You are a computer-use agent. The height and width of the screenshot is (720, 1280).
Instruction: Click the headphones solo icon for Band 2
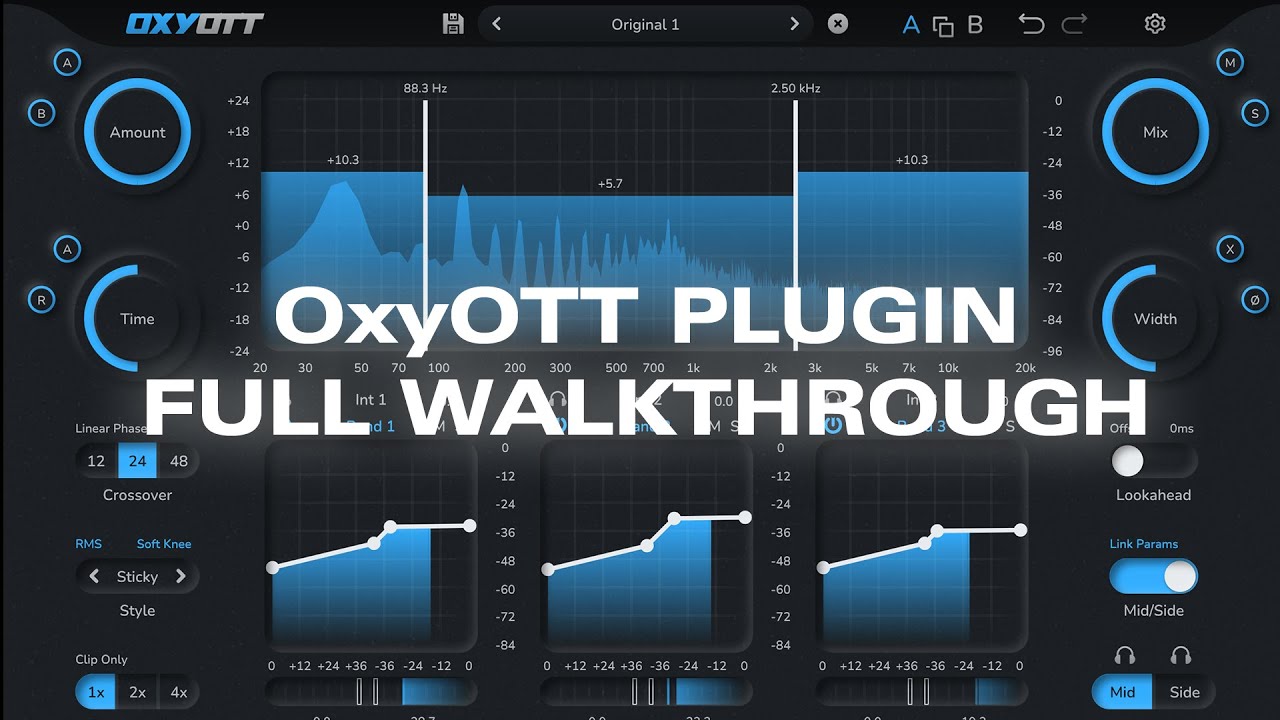pyautogui.click(x=558, y=400)
